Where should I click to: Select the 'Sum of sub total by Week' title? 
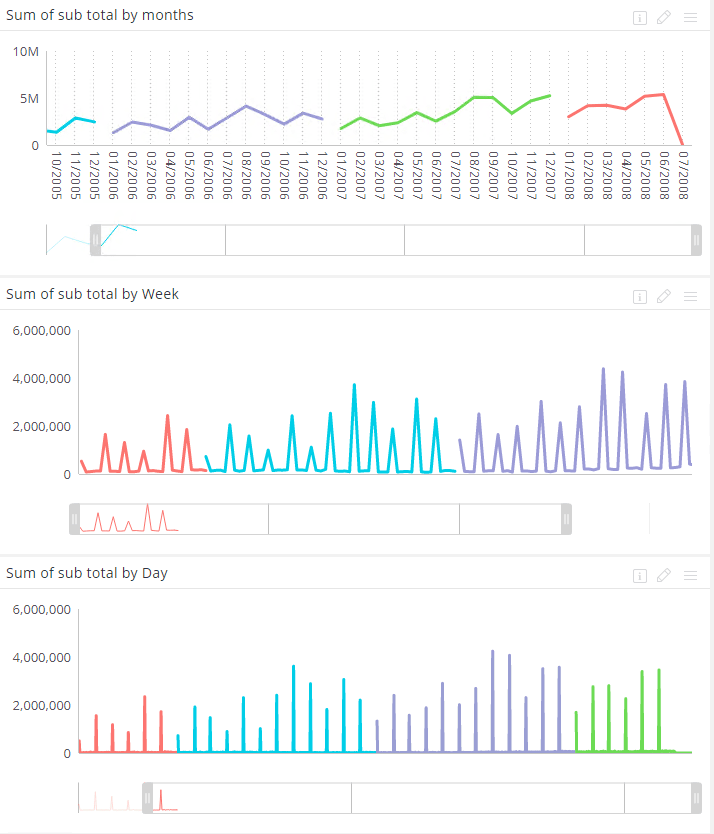[92, 294]
